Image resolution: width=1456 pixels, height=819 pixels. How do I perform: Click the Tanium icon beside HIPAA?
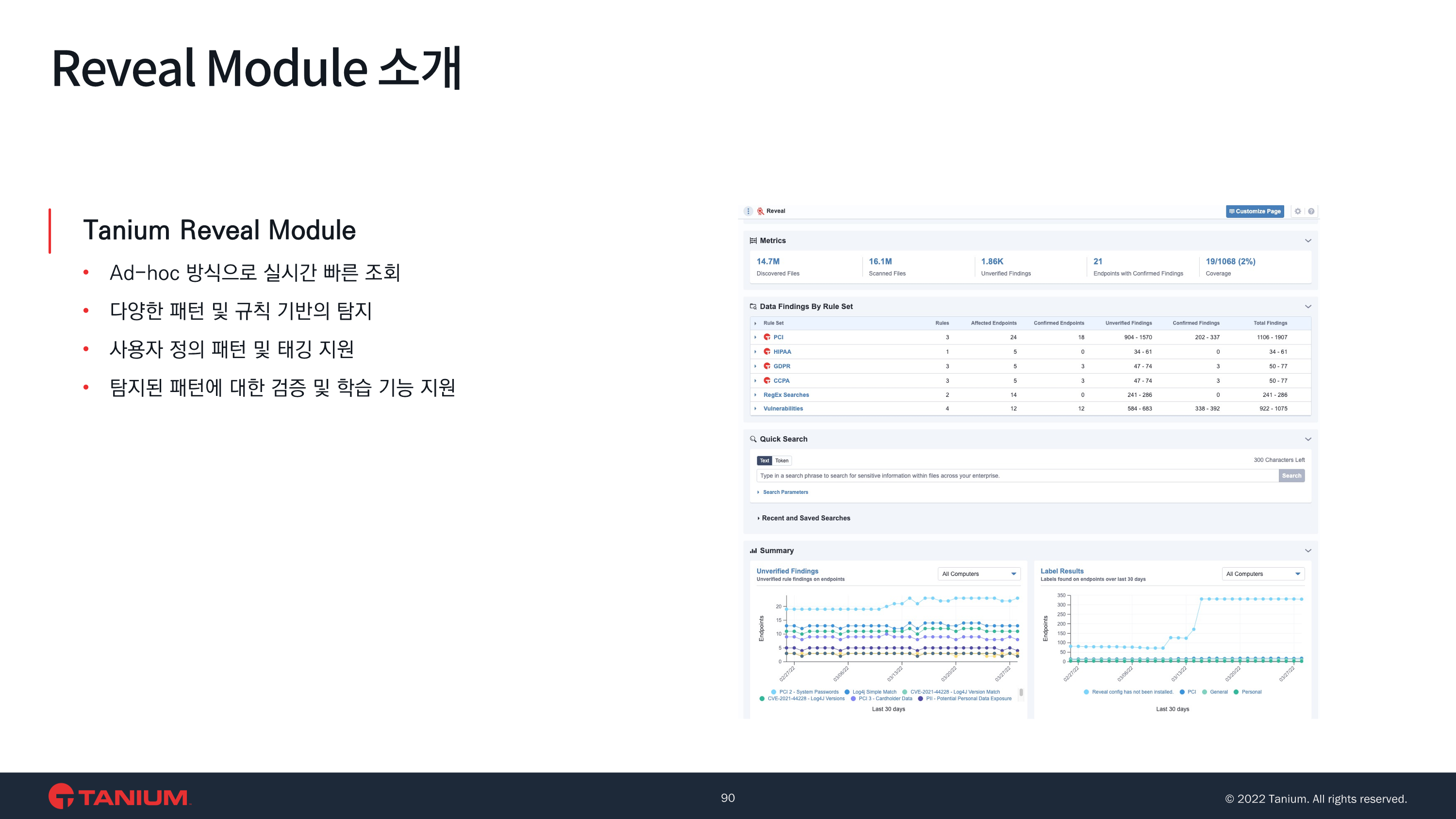pos(767,352)
